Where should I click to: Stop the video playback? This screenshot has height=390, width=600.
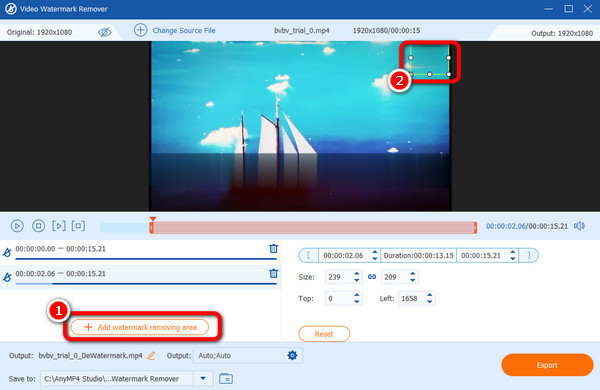click(38, 226)
